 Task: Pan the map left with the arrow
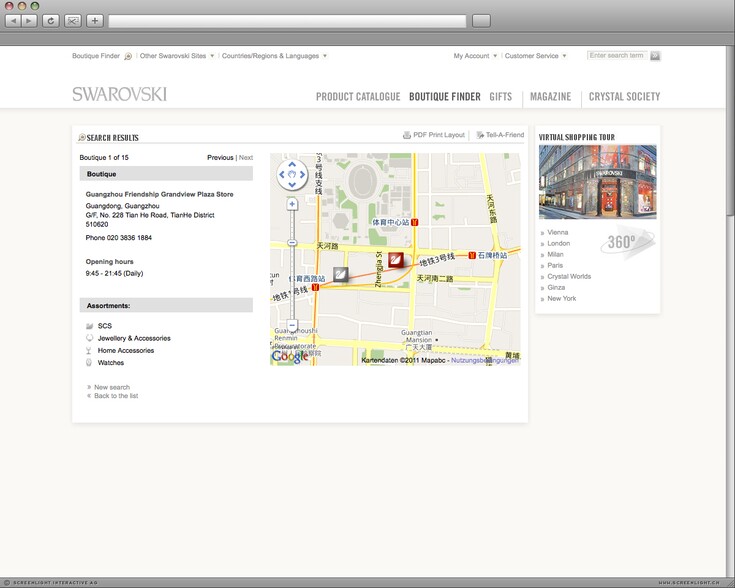282,174
